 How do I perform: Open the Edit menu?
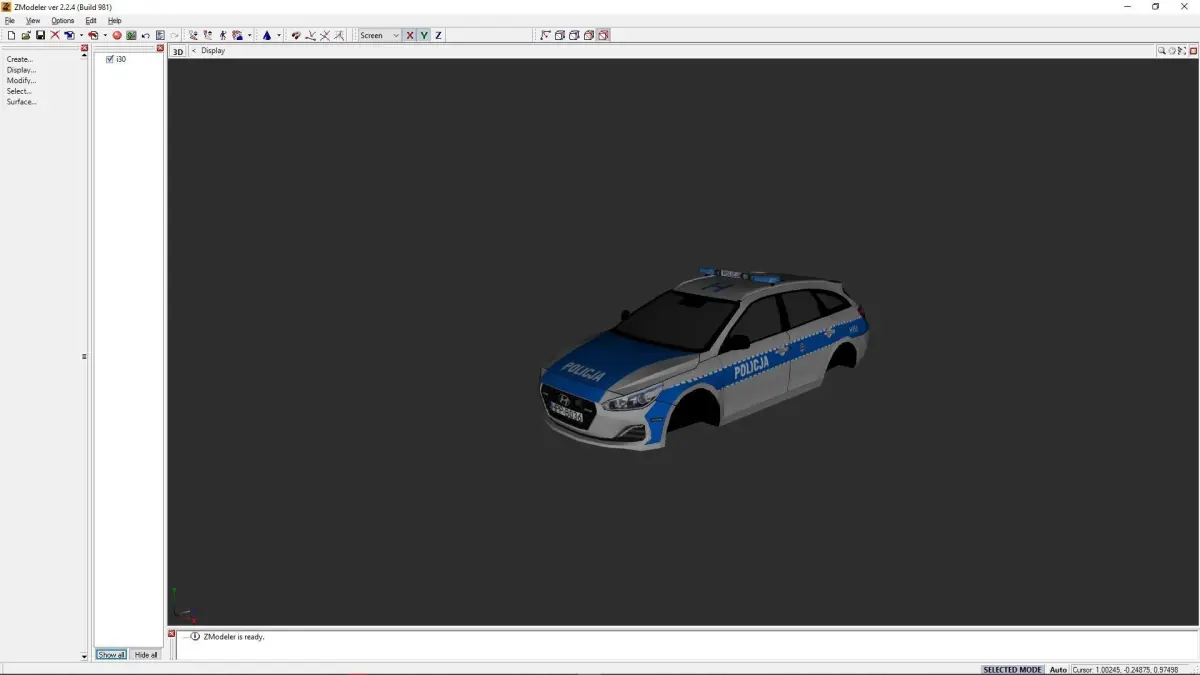click(91, 20)
